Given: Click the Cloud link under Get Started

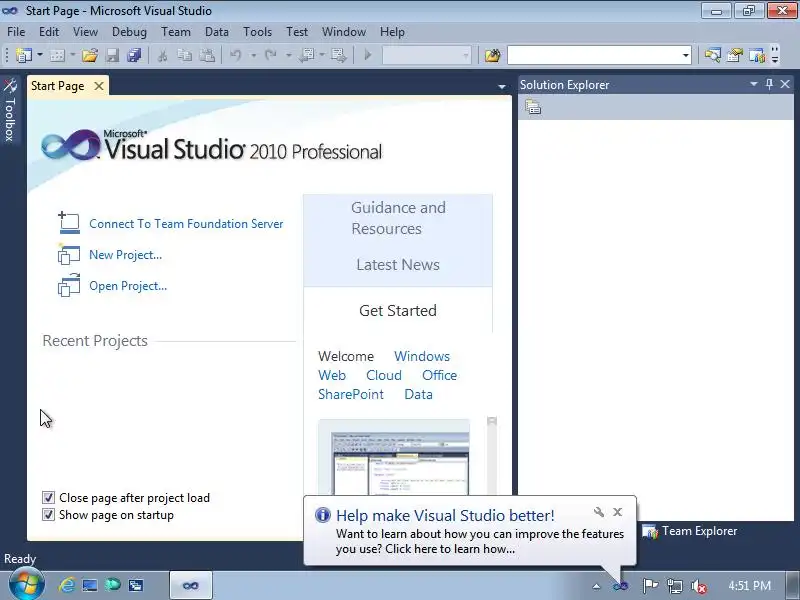Looking at the screenshot, I should (384, 375).
